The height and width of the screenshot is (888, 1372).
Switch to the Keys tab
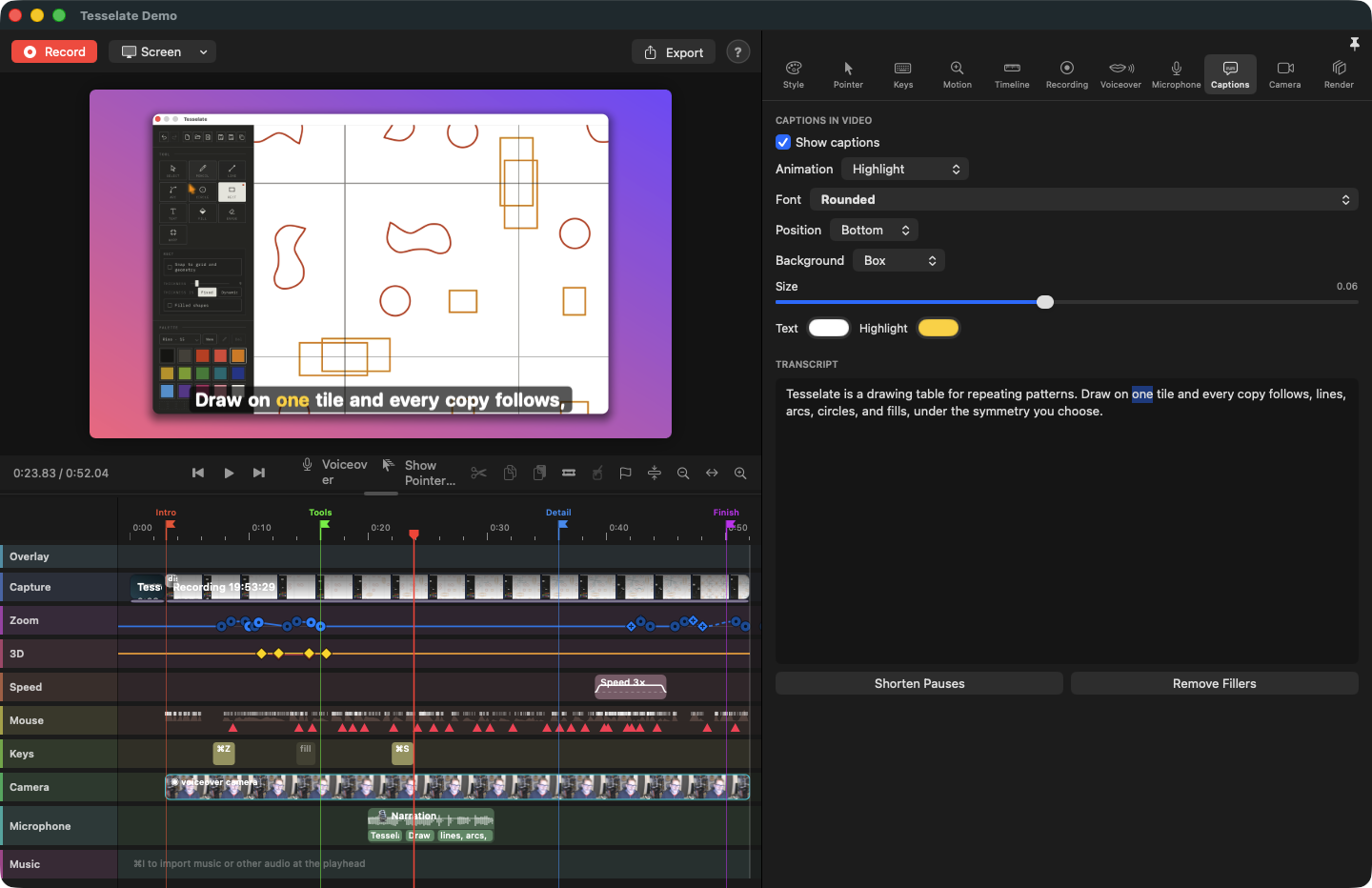click(x=903, y=74)
